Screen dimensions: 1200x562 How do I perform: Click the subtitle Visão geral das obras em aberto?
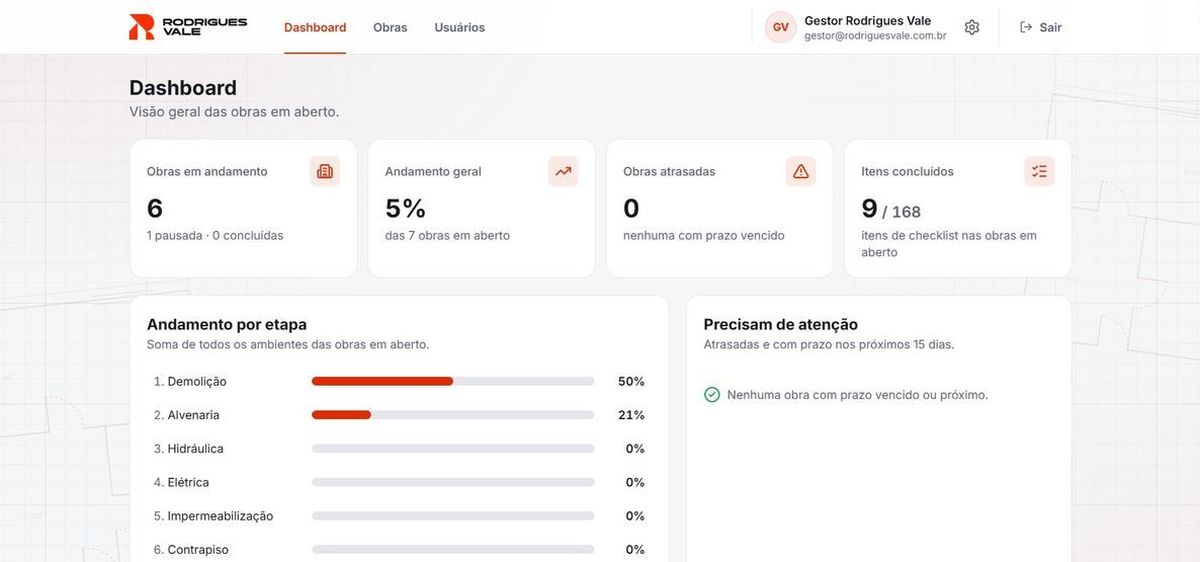(x=234, y=112)
